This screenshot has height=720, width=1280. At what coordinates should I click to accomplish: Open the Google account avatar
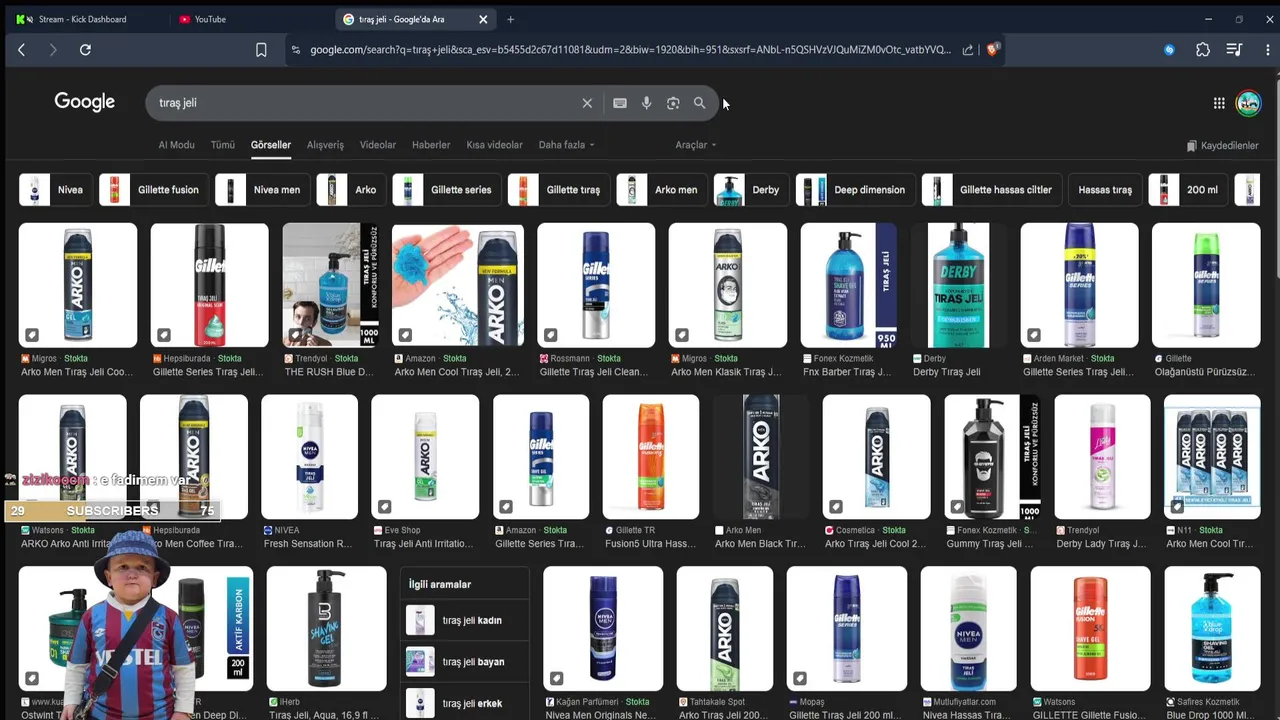coord(1248,103)
